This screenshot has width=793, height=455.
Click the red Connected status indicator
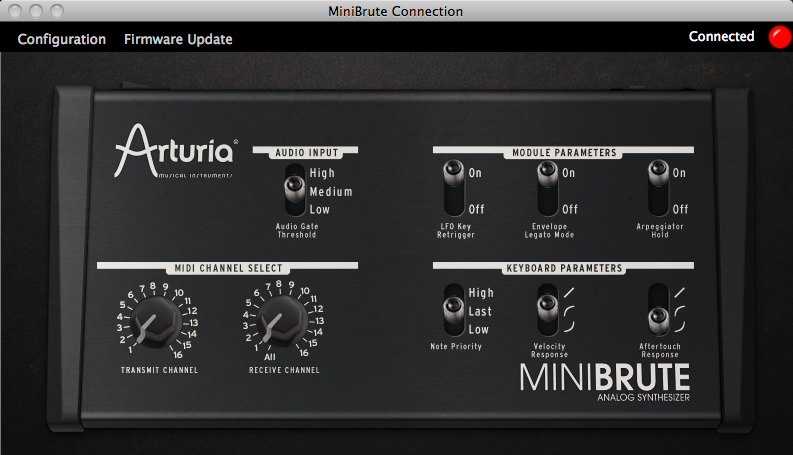click(779, 37)
